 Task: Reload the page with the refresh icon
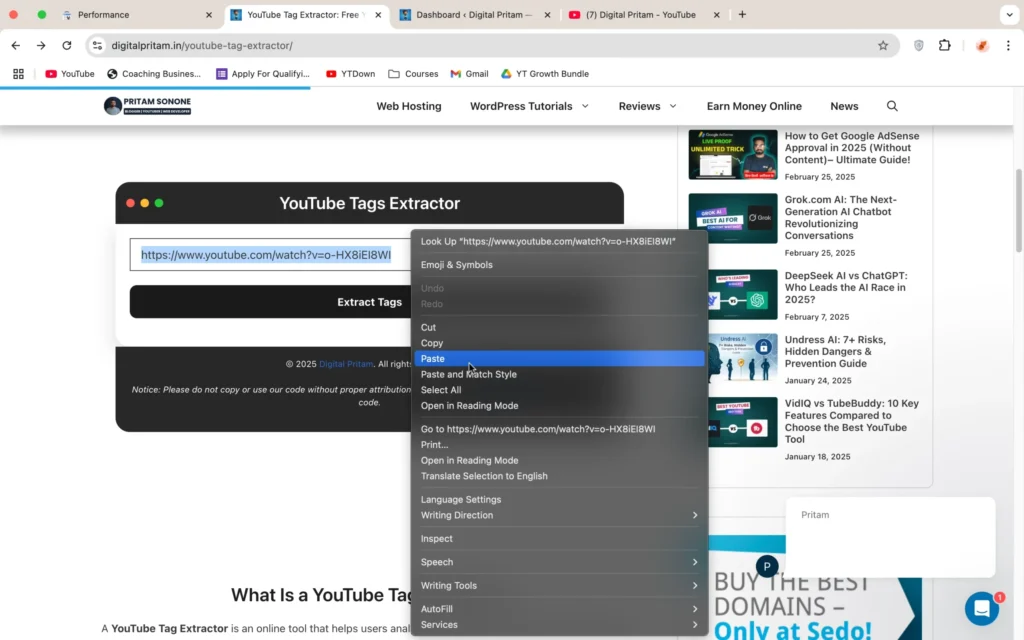tap(67, 45)
